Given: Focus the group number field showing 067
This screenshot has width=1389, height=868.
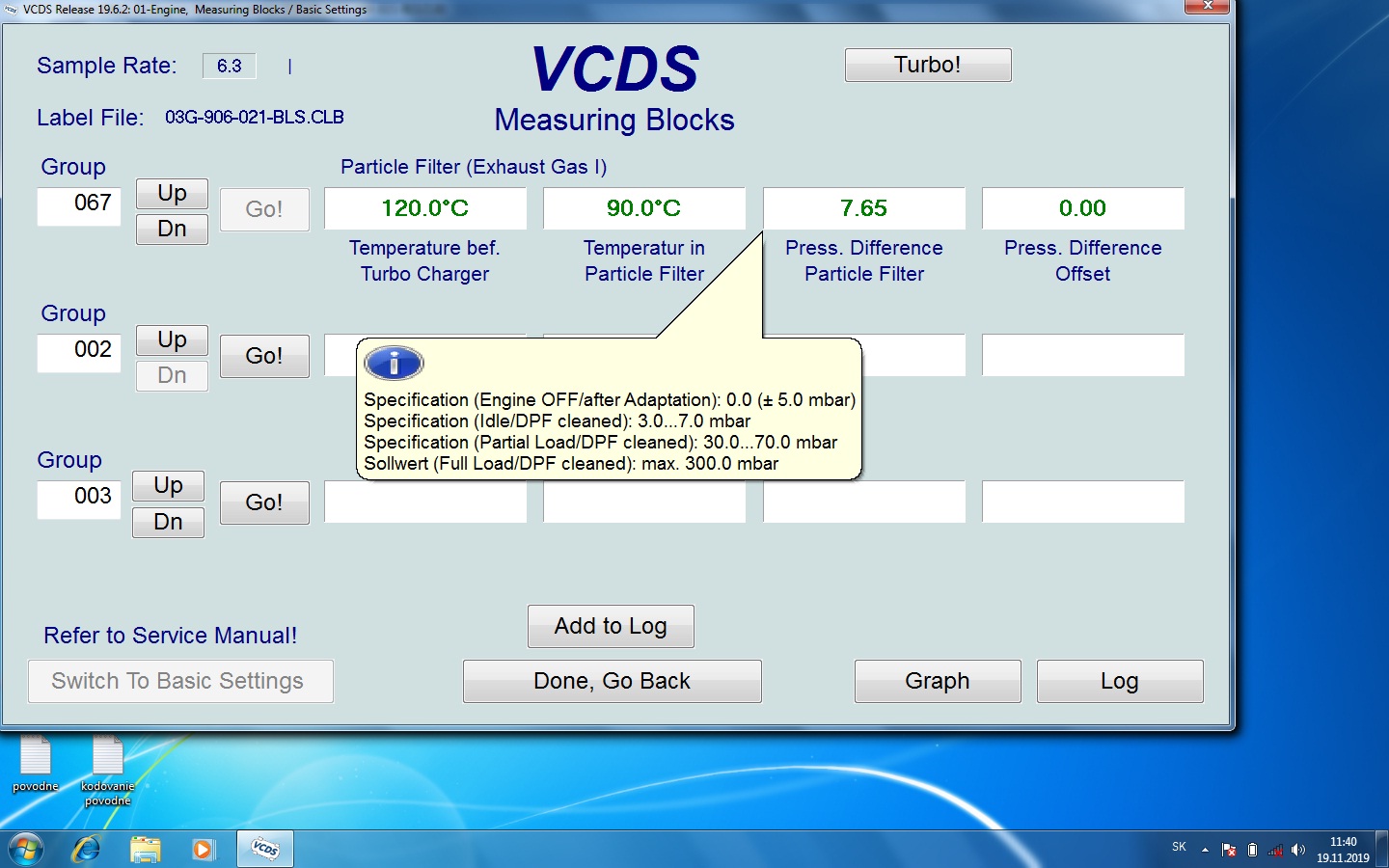Looking at the screenshot, I should [79, 206].
